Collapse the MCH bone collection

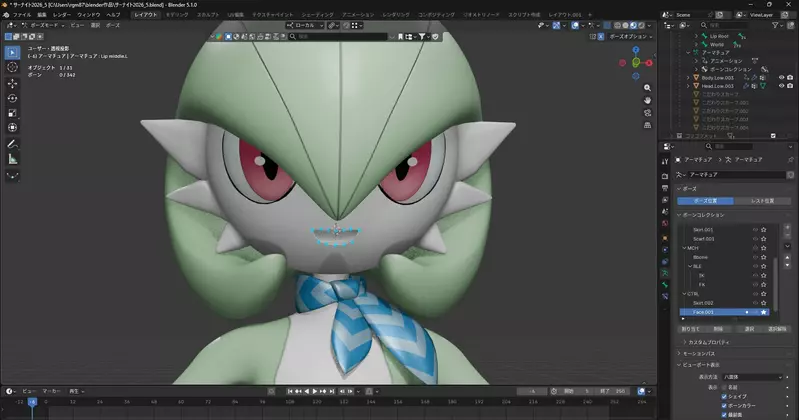click(684, 248)
